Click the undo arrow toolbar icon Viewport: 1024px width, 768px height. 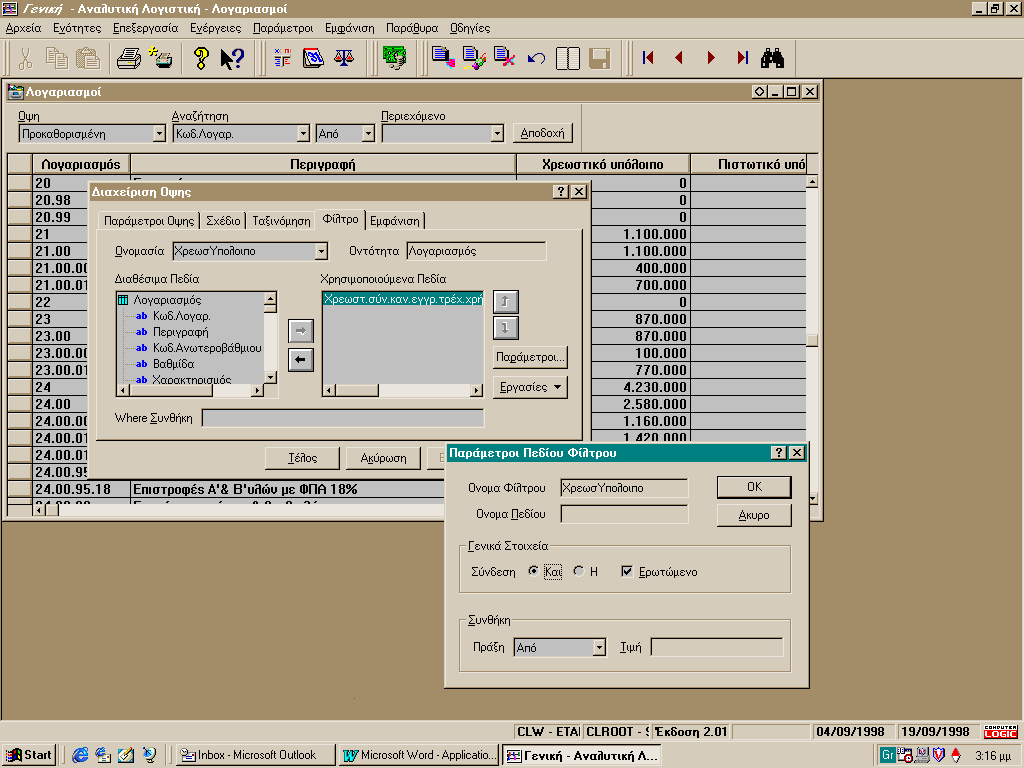pos(536,59)
